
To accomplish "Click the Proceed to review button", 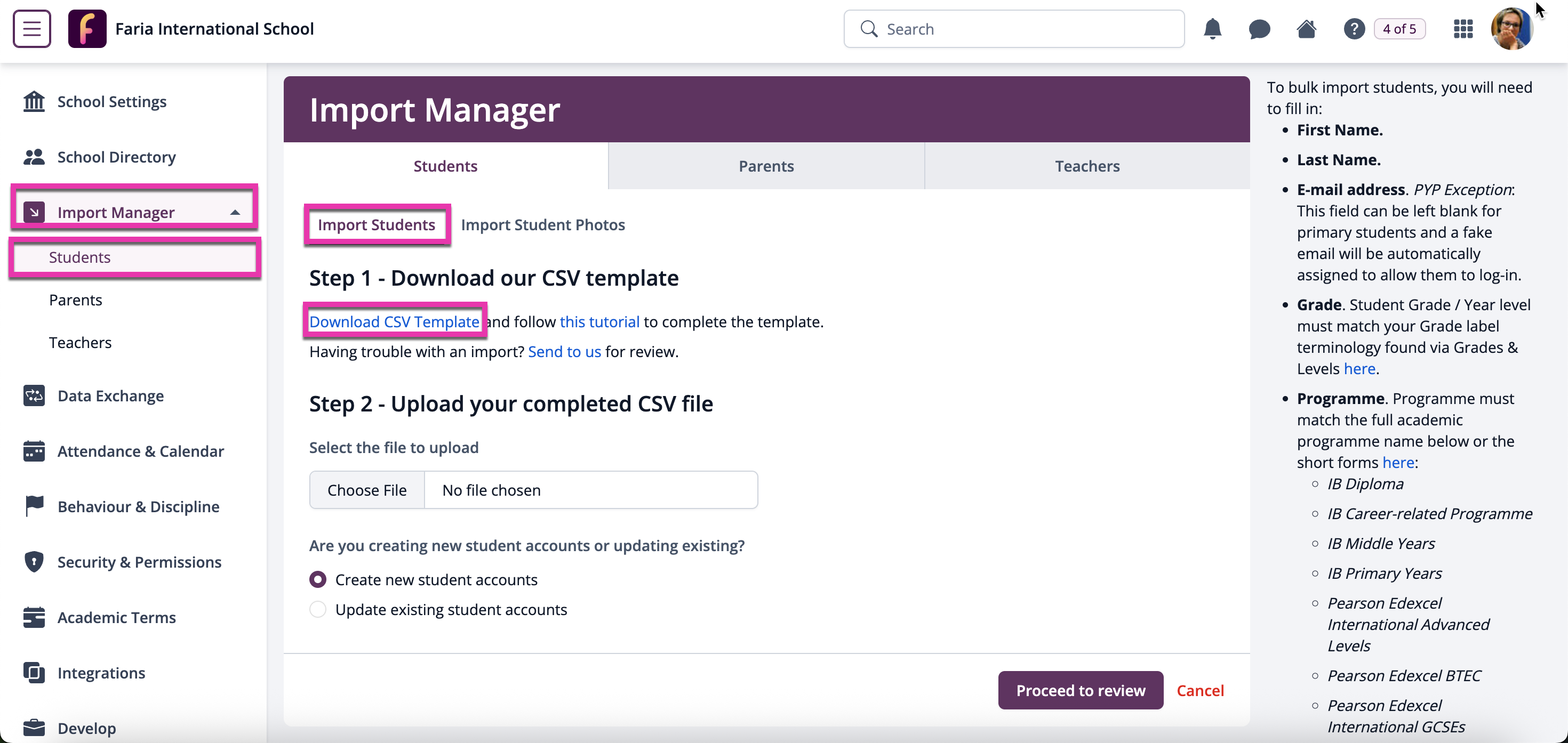I will 1080,690.
